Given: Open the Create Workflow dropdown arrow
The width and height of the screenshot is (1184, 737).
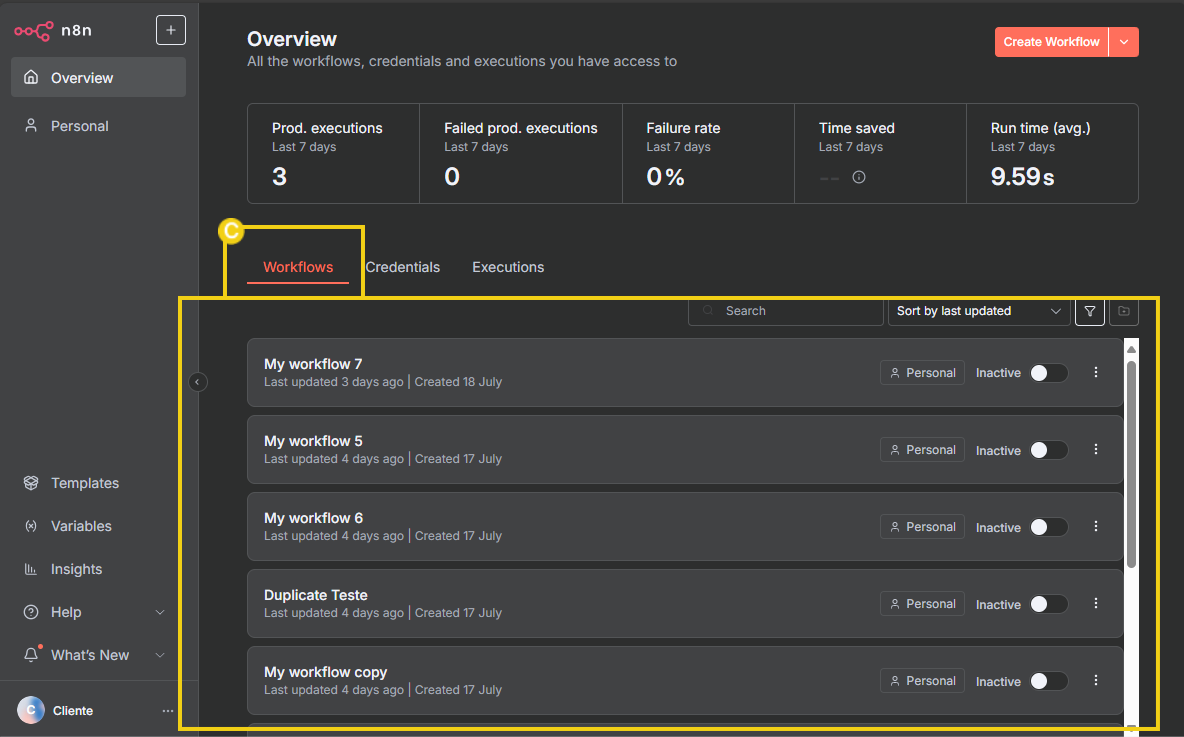Looking at the screenshot, I should [x=1124, y=42].
